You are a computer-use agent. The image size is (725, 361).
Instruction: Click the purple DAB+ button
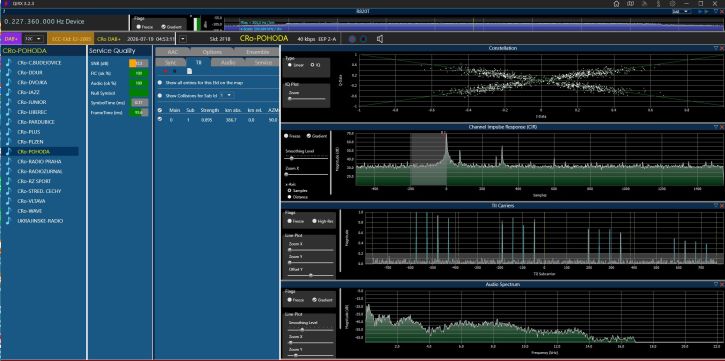point(10,39)
